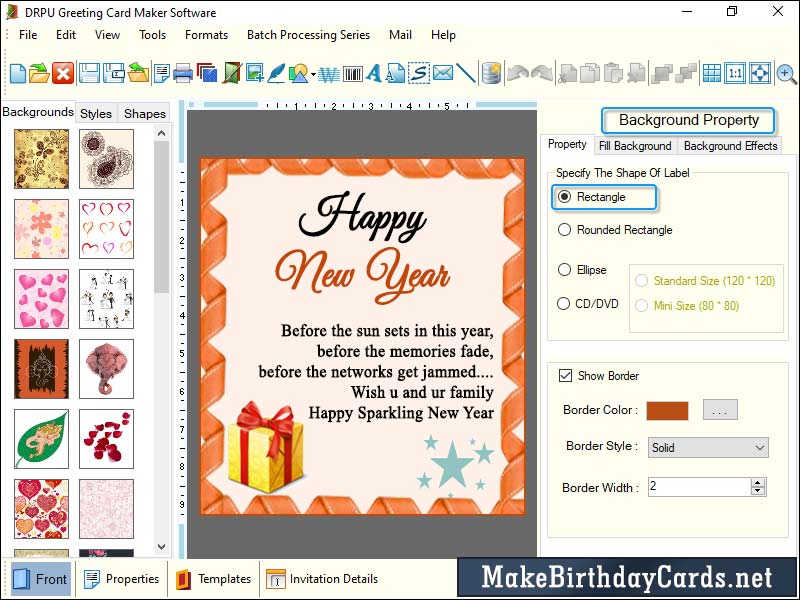Viewport: 800px width, 600px height.
Task: Click the 1:1 zoom icon
Action: [x=737, y=72]
